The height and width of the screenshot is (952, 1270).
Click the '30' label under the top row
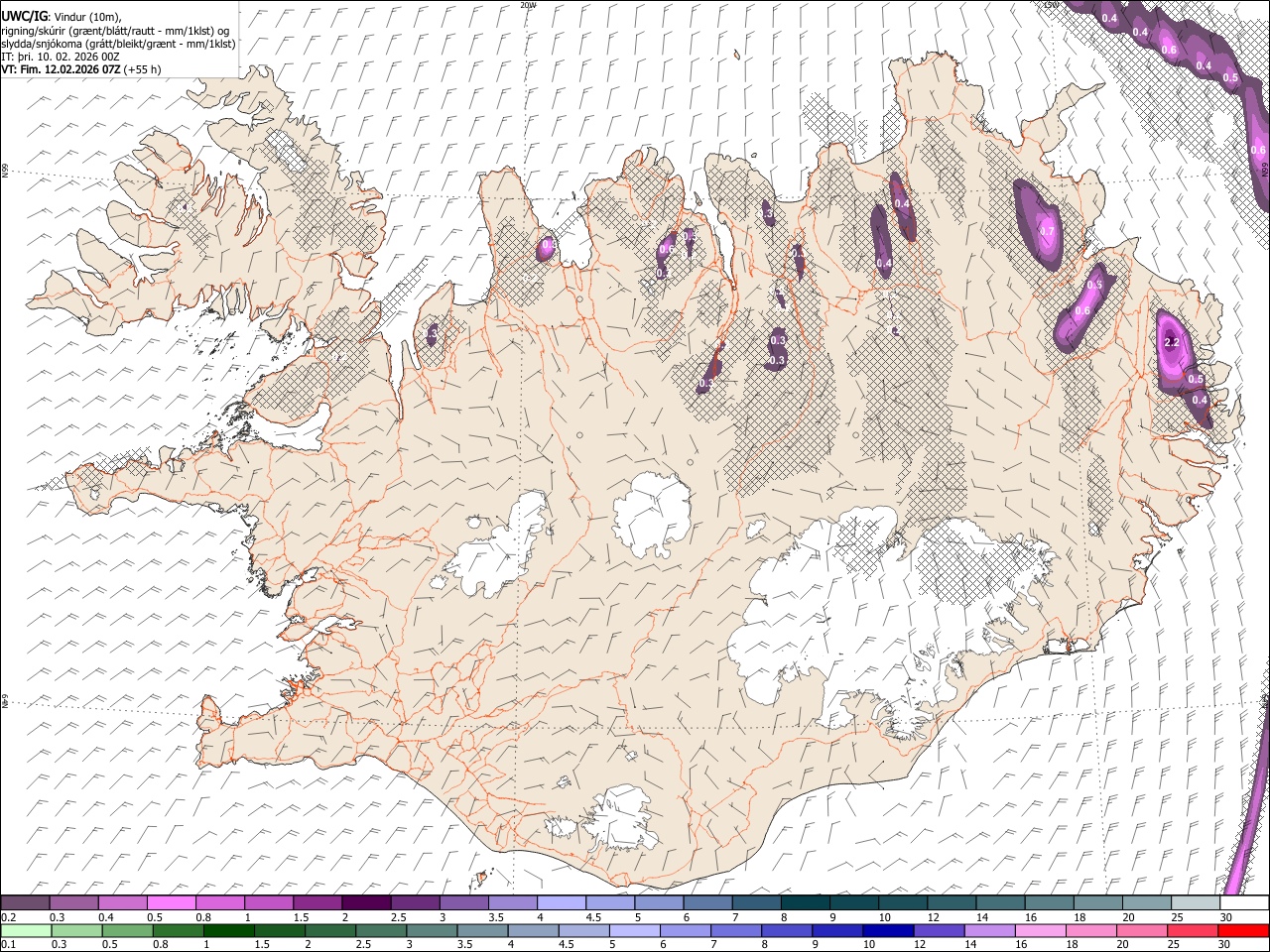1226,917
